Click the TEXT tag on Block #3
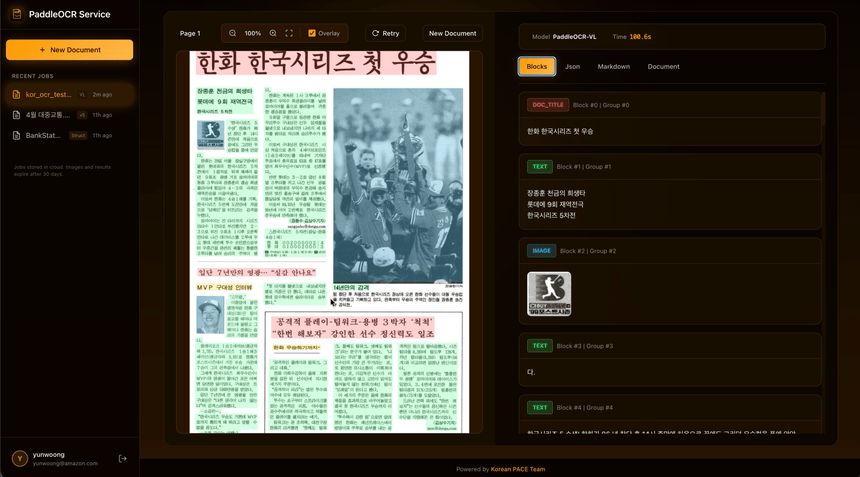Screen dimensions: 860x477 tap(540, 346)
